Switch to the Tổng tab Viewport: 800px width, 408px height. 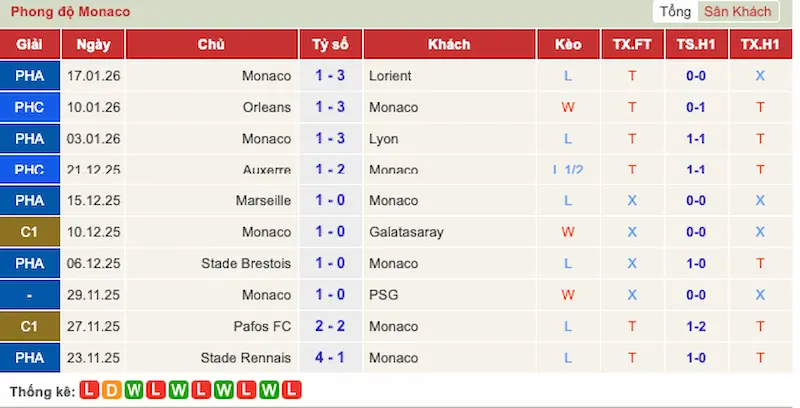pyautogui.click(x=675, y=12)
